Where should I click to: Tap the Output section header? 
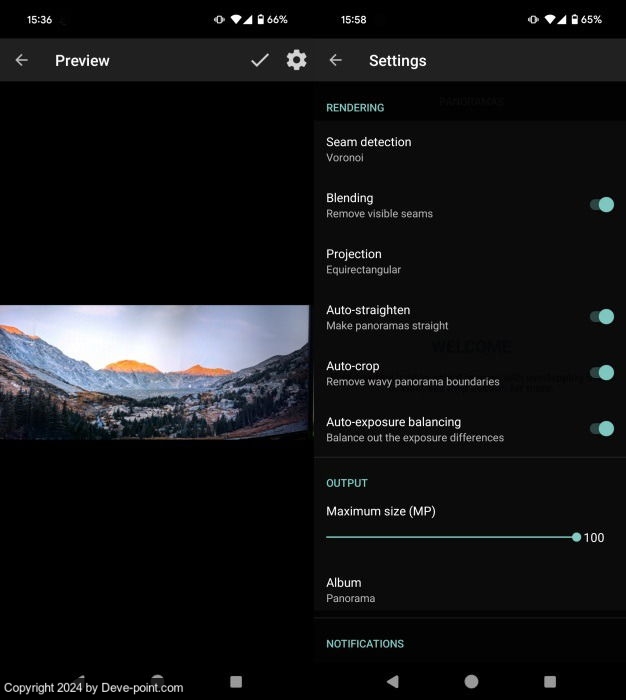(x=347, y=483)
